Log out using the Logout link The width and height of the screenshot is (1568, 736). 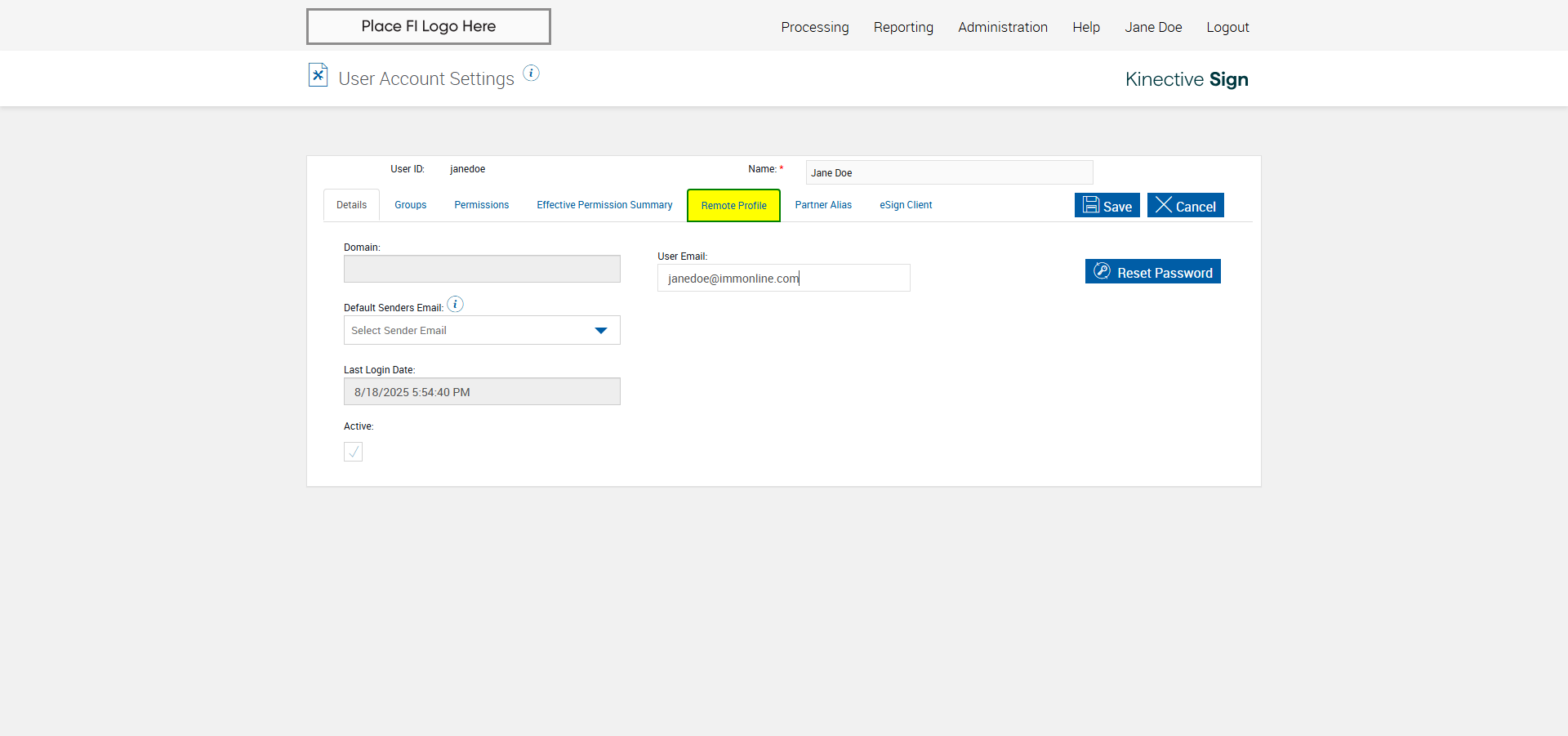tap(1227, 27)
